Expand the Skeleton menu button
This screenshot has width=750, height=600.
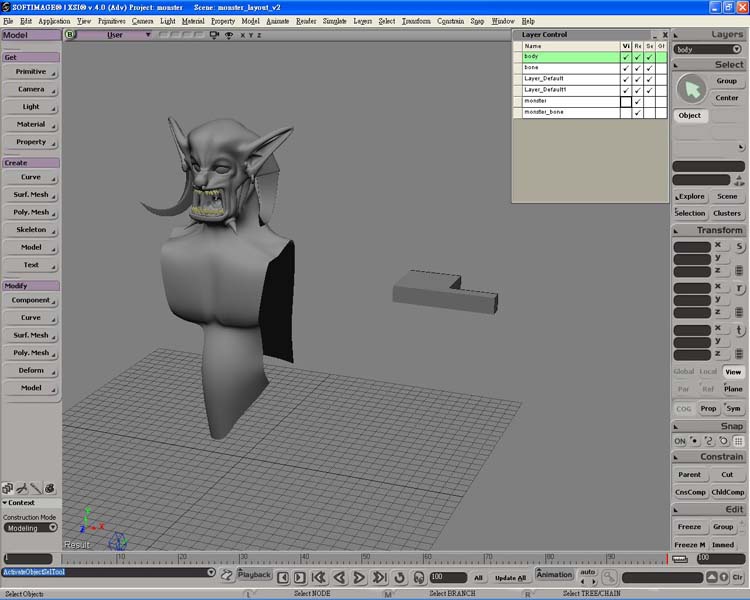point(31,230)
